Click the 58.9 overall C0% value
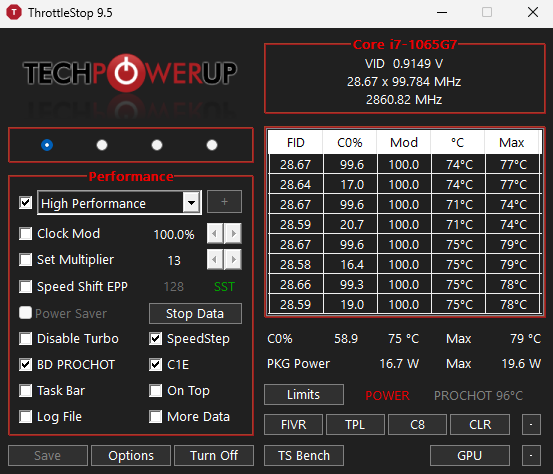Viewport: 553px width, 474px height. coord(346,339)
